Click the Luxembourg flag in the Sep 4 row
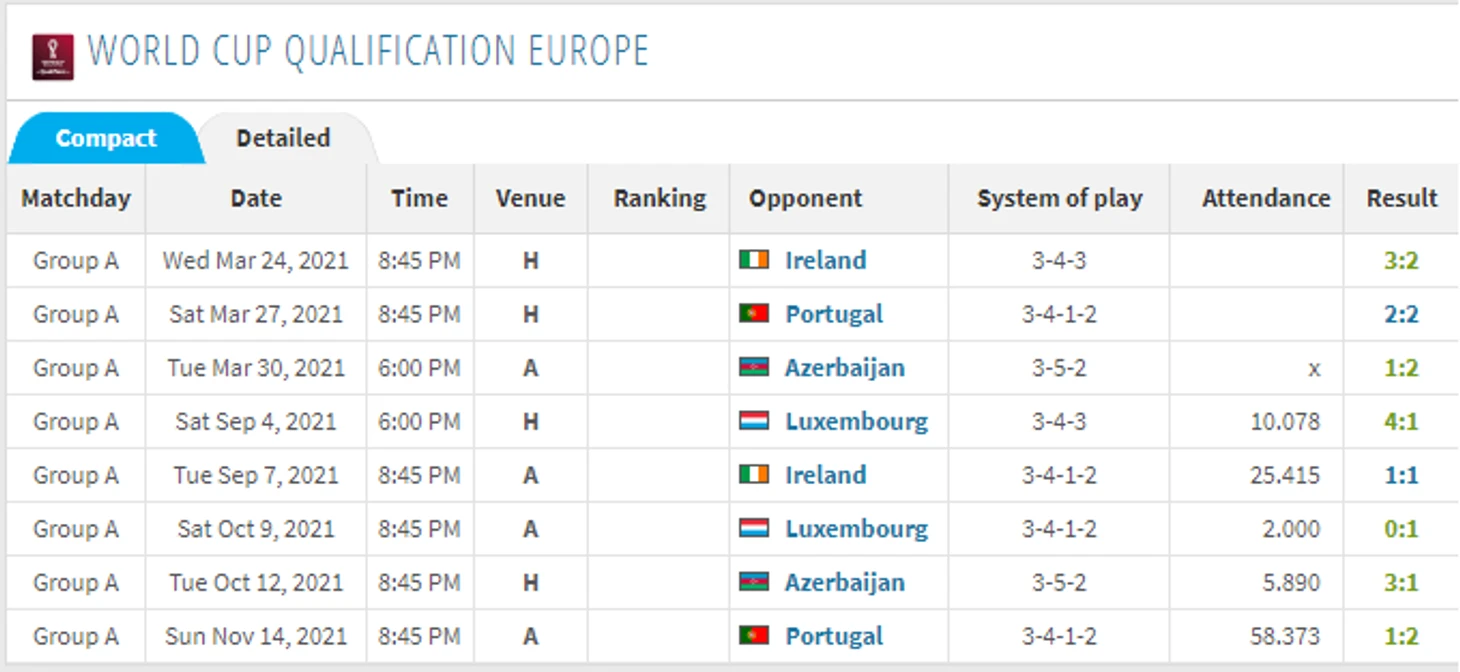 (754, 421)
